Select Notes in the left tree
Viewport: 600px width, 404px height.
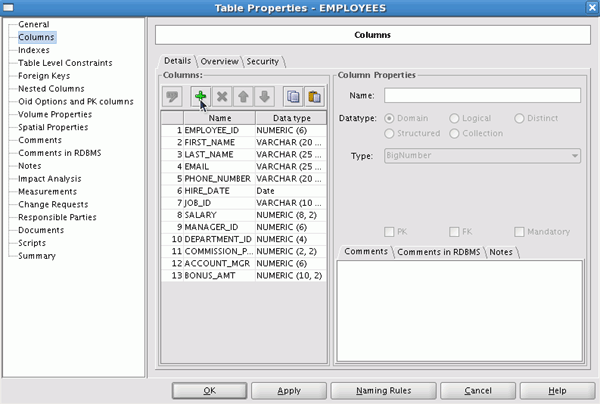29,166
